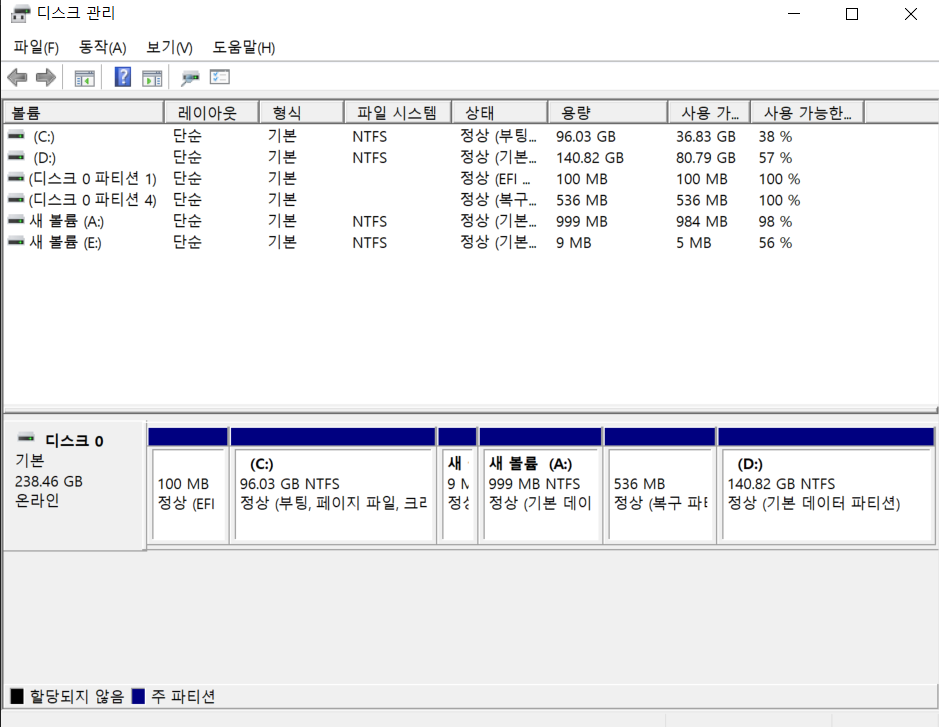Click the Disk Management title bar app icon
The width and height of the screenshot is (939, 727).
[x=20, y=13]
